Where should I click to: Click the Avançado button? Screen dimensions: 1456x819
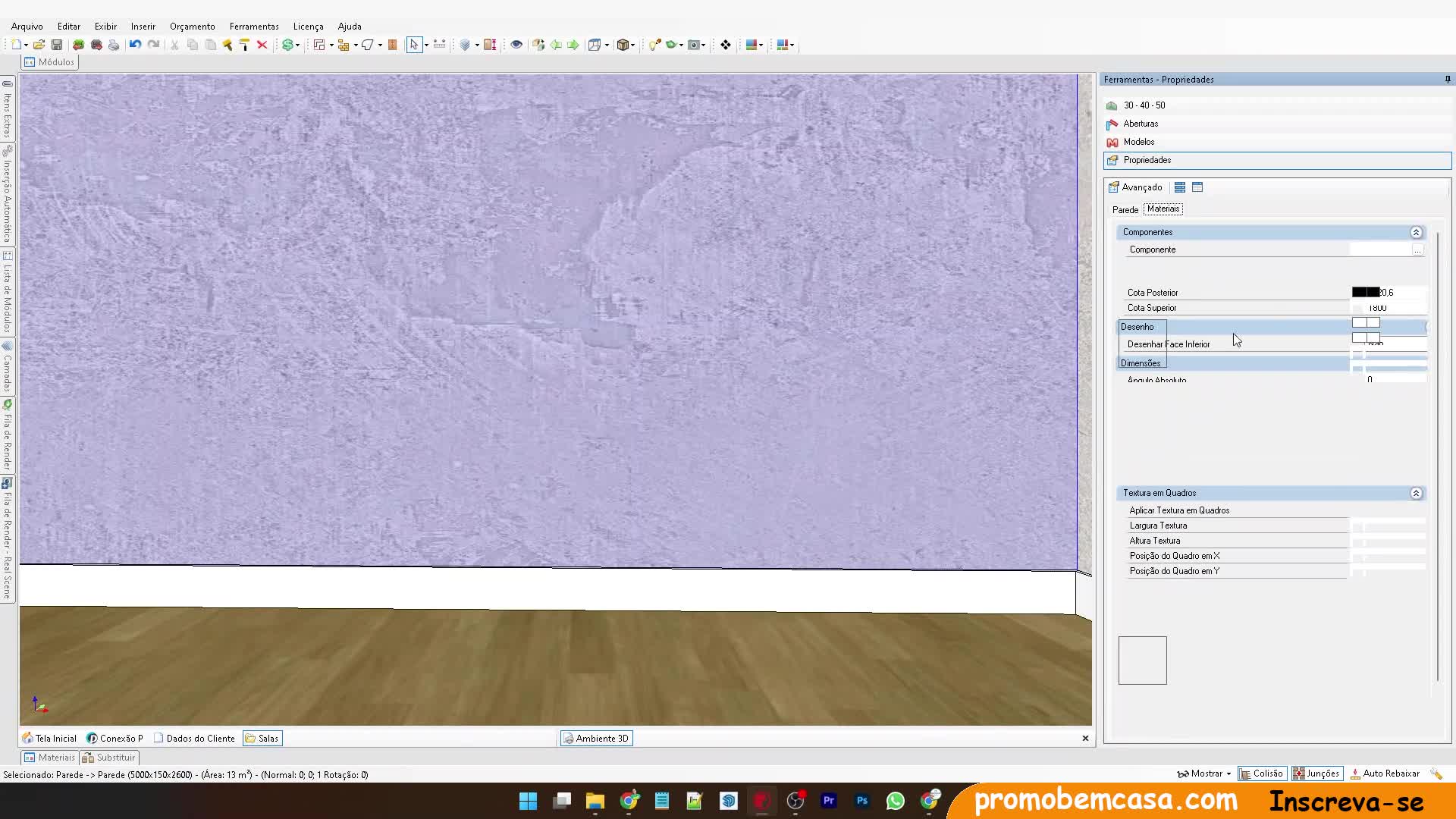pos(1135,187)
